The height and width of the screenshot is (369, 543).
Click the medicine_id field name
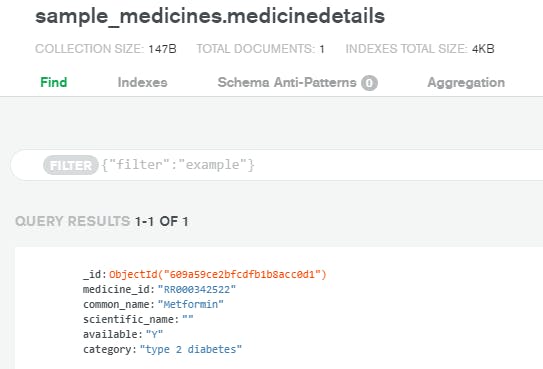pos(116,289)
